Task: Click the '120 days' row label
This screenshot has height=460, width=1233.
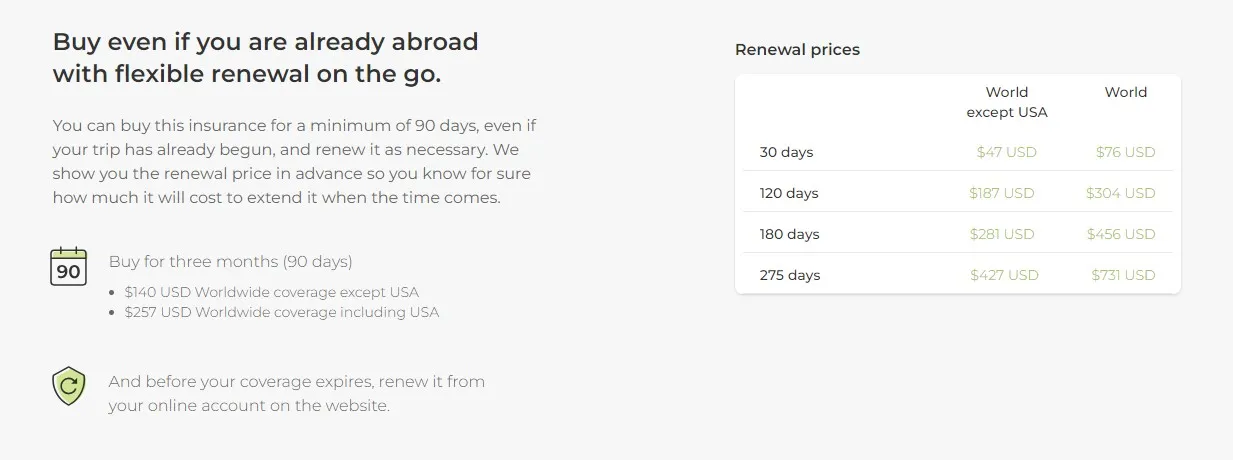Action: click(x=789, y=193)
